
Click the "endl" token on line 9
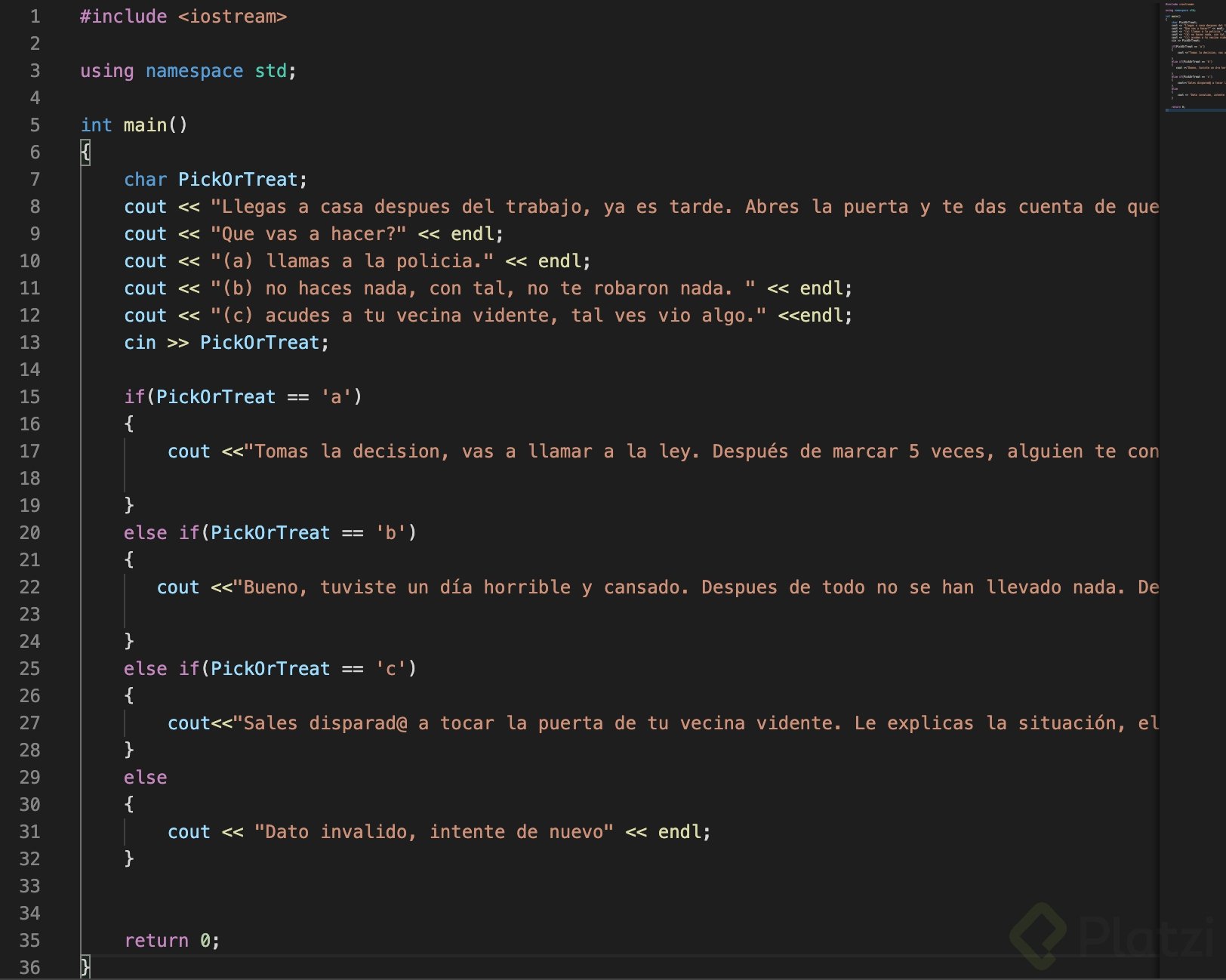point(473,234)
